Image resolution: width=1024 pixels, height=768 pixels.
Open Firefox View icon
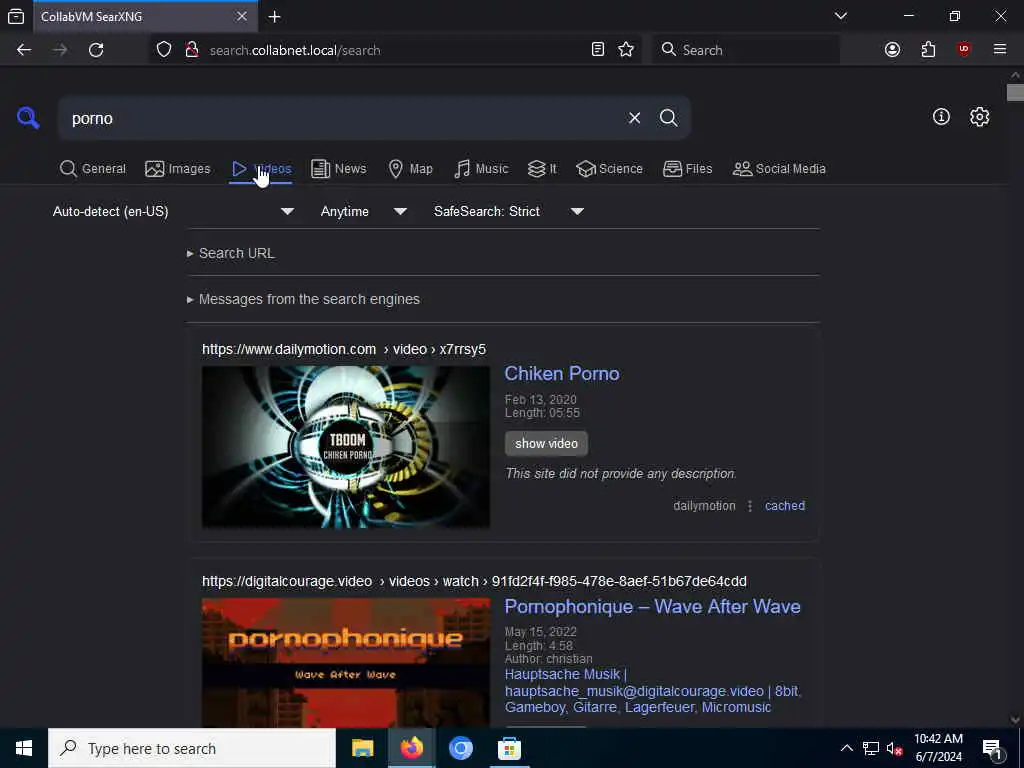(x=16, y=16)
